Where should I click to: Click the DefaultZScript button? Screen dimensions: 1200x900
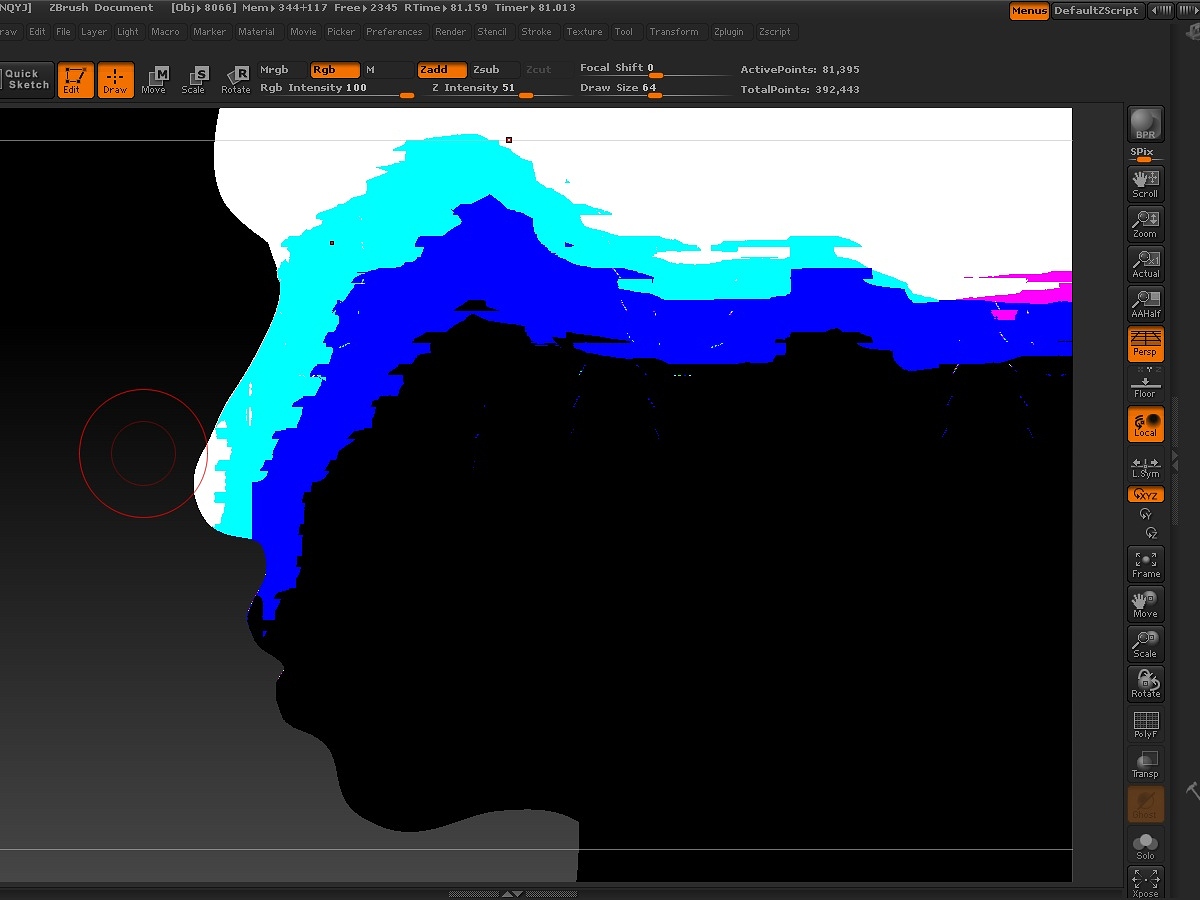[x=1096, y=11]
